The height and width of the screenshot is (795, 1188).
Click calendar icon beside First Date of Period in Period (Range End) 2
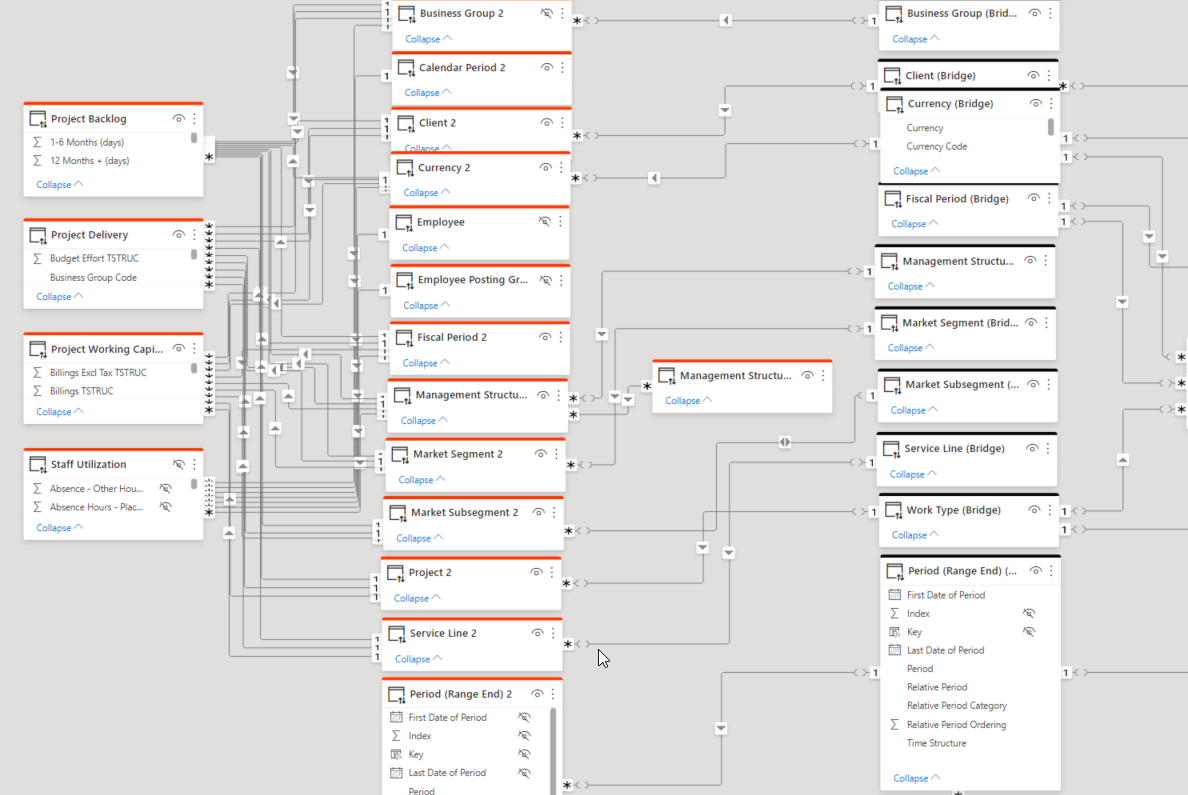395,718
